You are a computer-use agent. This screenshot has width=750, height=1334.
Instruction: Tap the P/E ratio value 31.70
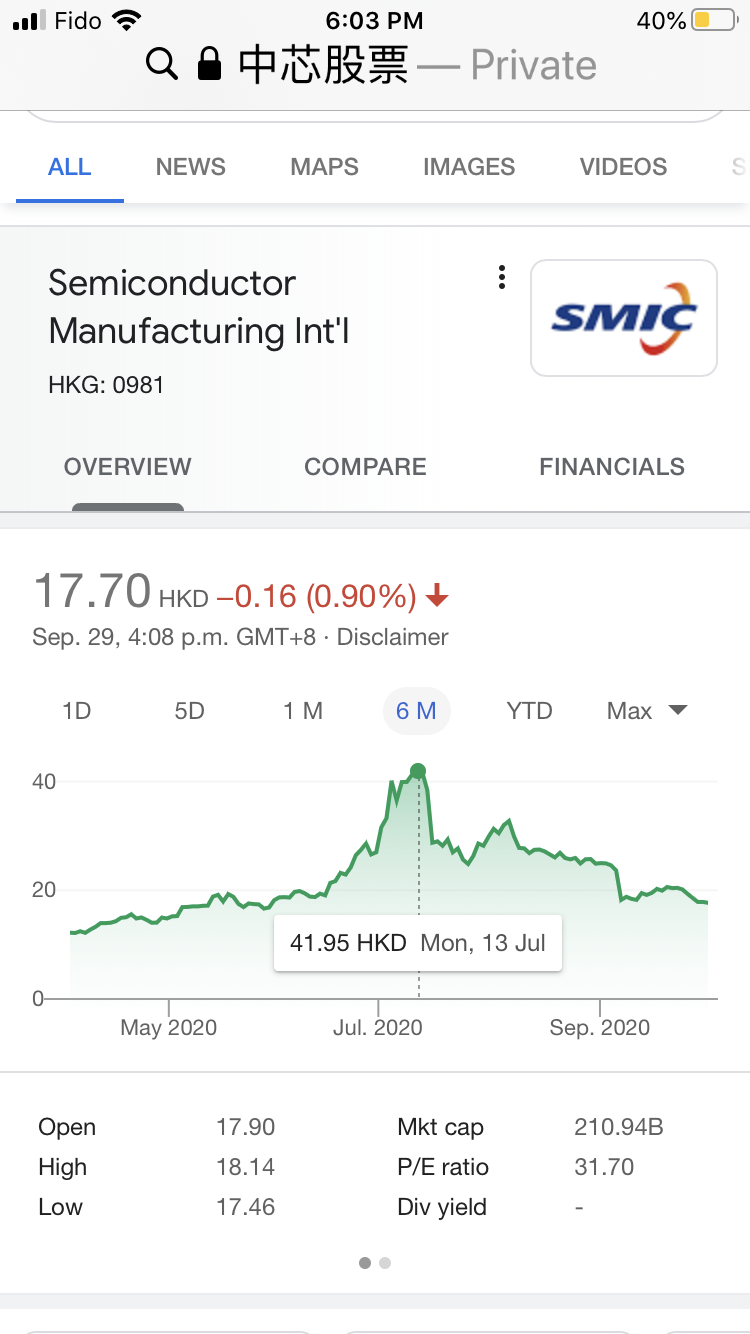(x=604, y=1167)
